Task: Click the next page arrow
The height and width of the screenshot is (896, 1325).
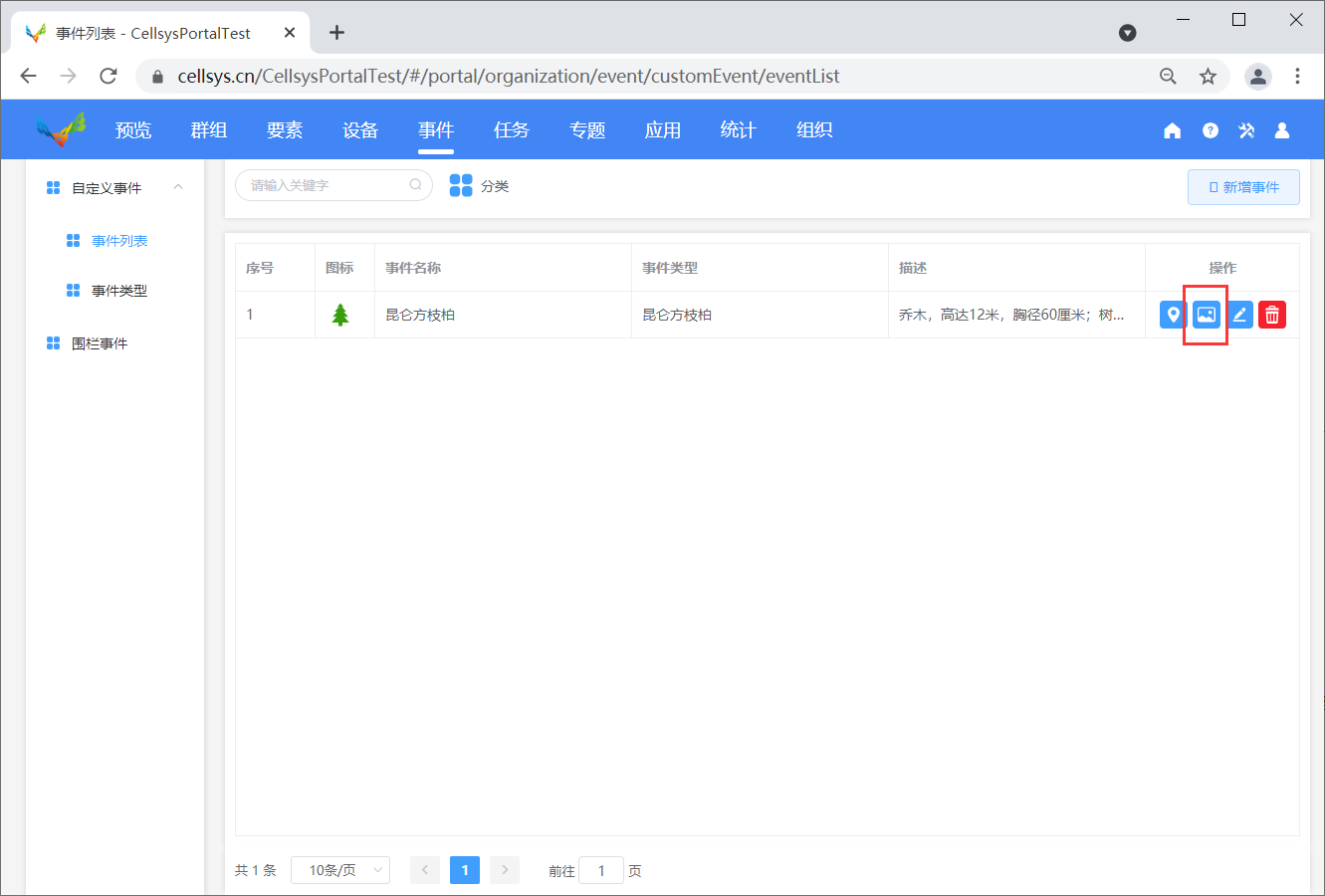Action: click(505, 870)
